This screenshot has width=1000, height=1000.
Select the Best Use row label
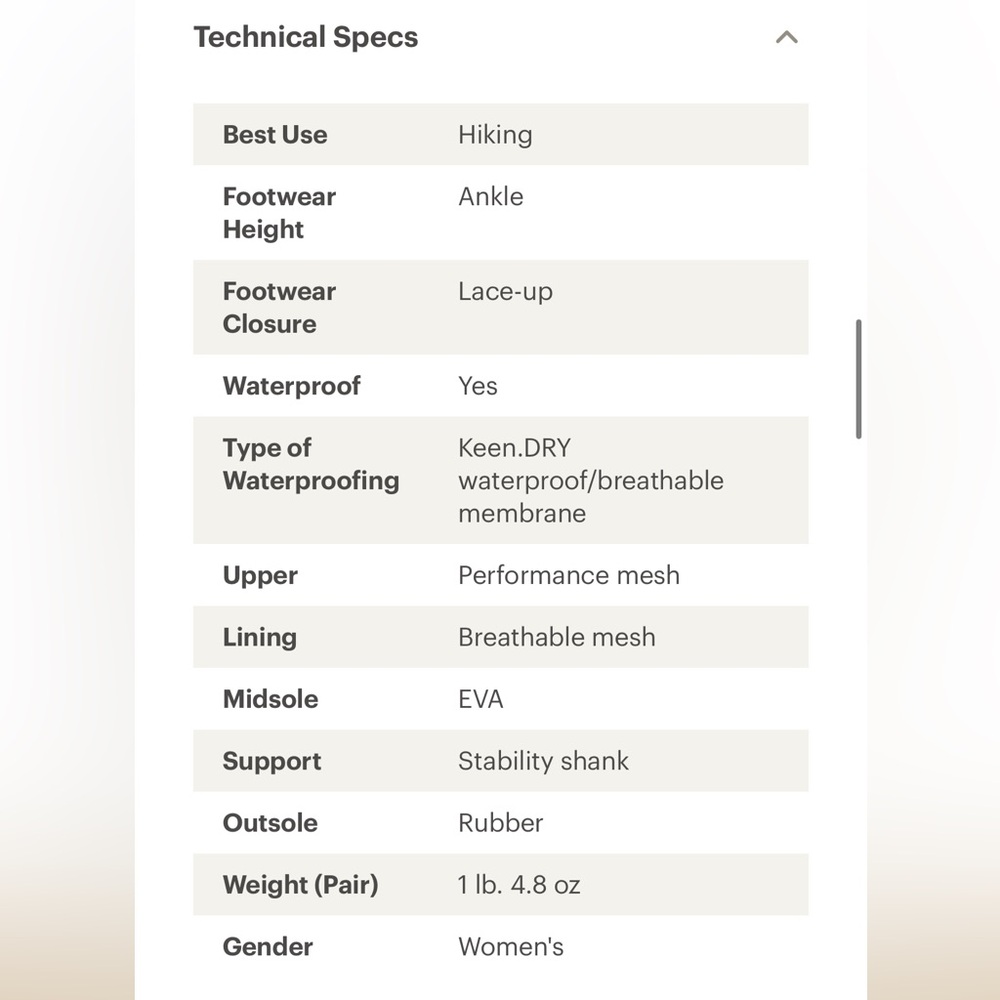point(275,135)
